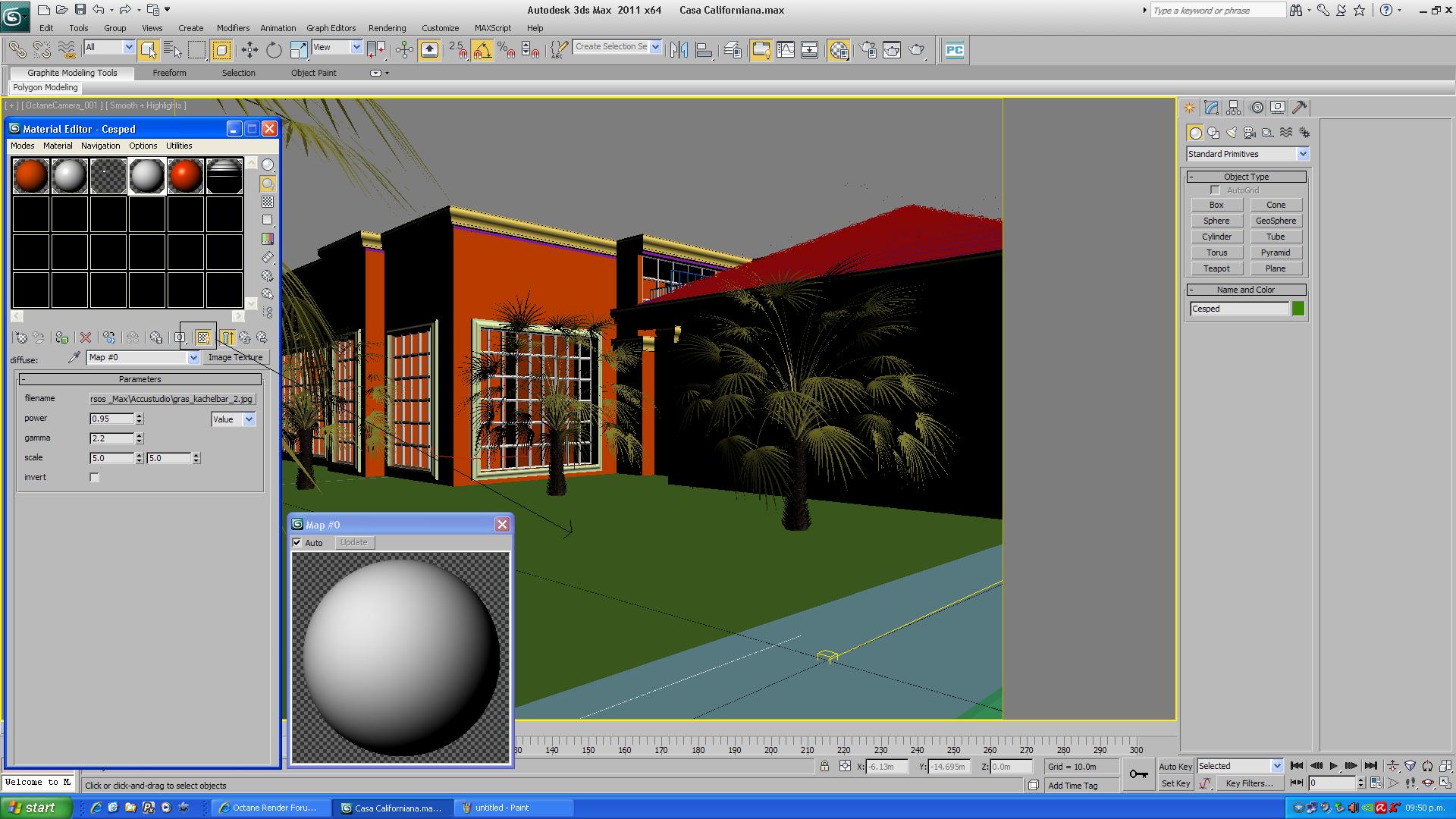The image size is (1456, 819).
Task: Click the Image Texture button
Action: pos(235,357)
